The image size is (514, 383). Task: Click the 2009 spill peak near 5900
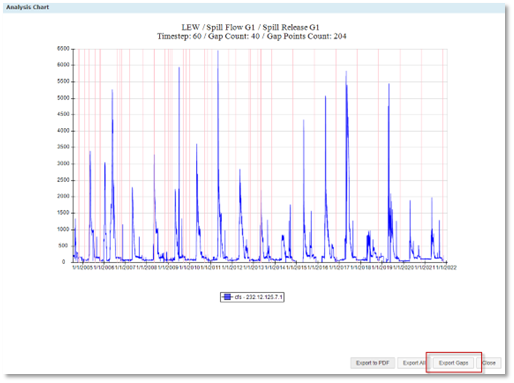click(179, 68)
